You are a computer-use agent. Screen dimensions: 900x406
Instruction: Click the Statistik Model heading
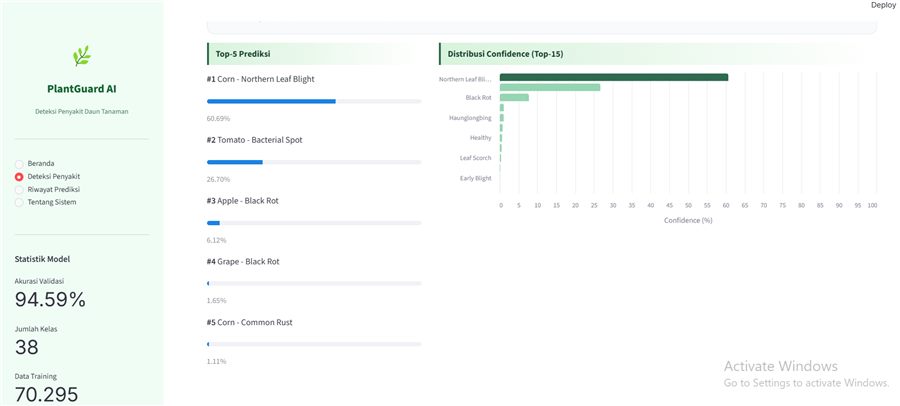click(42, 259)
